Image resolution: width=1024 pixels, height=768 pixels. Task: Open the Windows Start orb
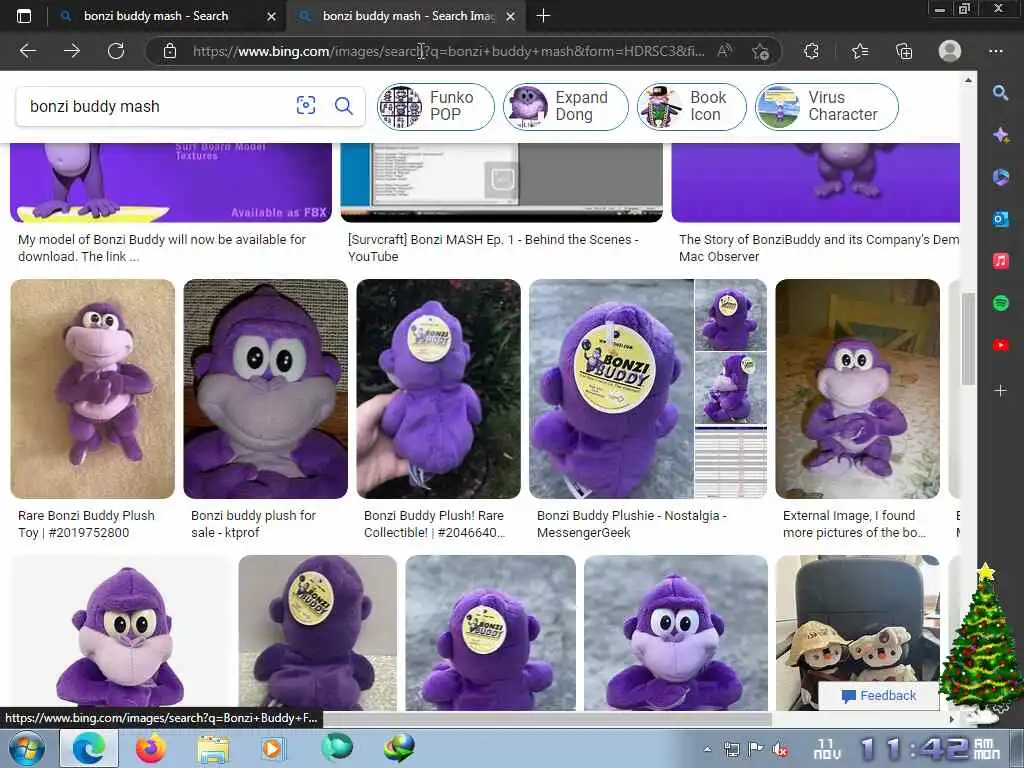pos(27,748)
